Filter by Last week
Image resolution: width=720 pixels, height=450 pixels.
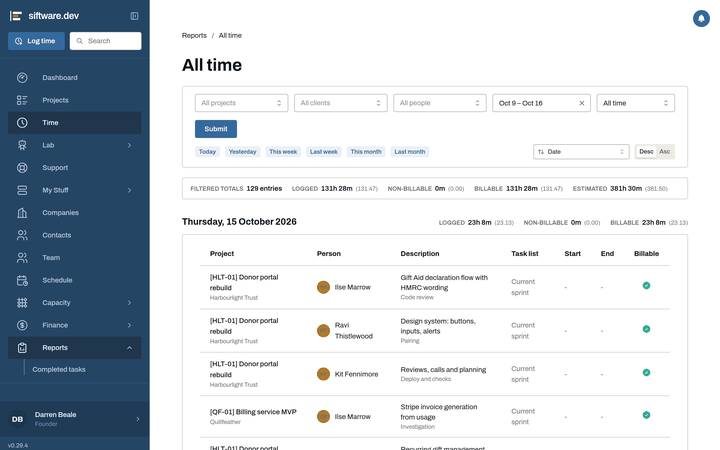[324, 152]
